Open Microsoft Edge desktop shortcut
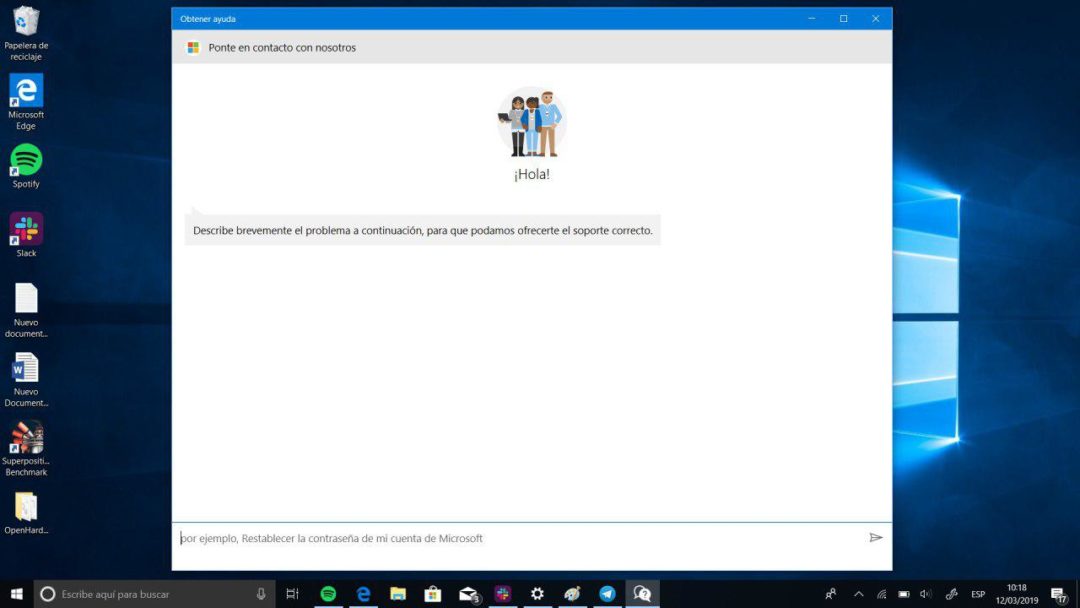 (25, 101)
